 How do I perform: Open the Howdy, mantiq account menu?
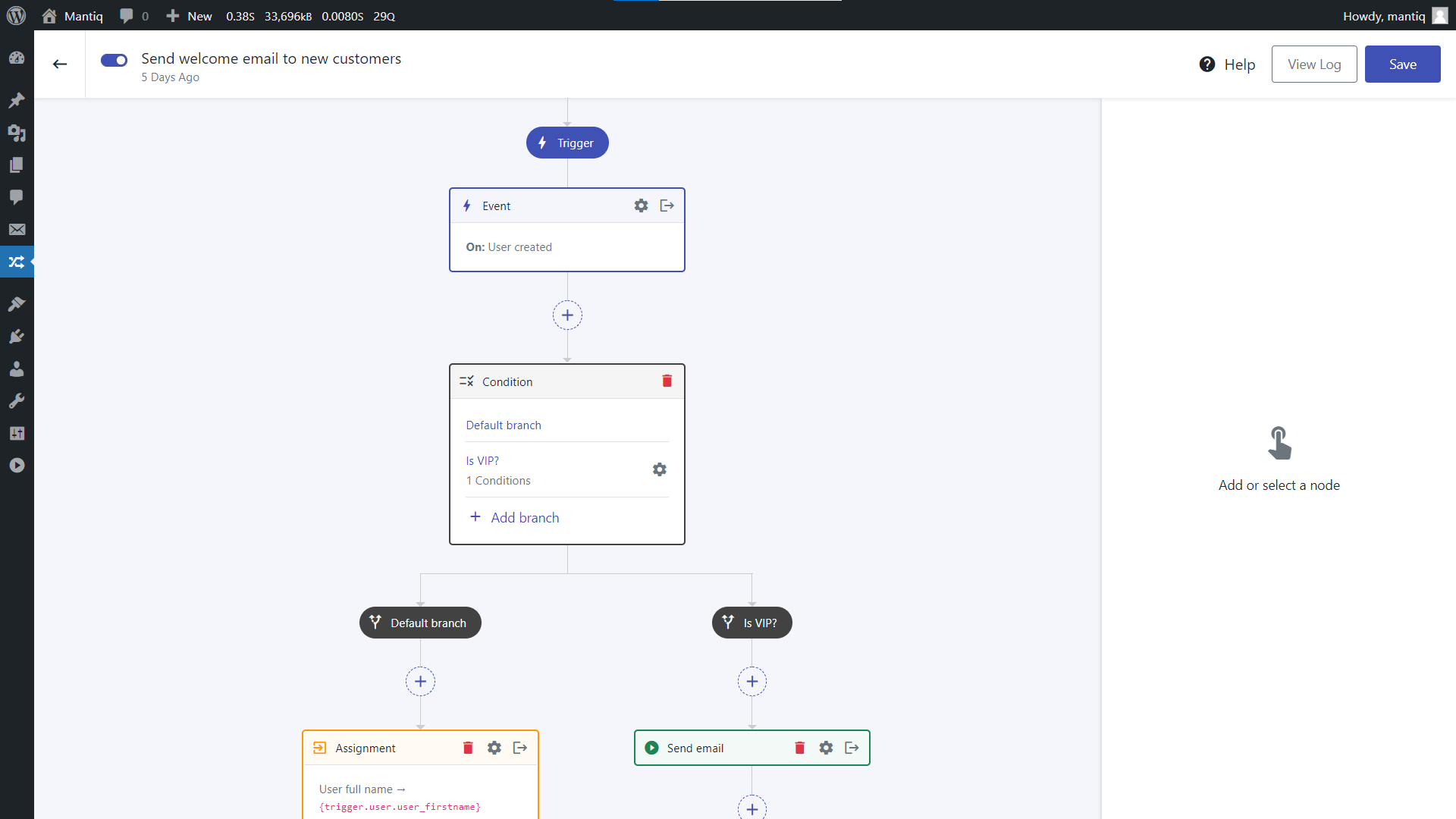tap(1383, 15)
